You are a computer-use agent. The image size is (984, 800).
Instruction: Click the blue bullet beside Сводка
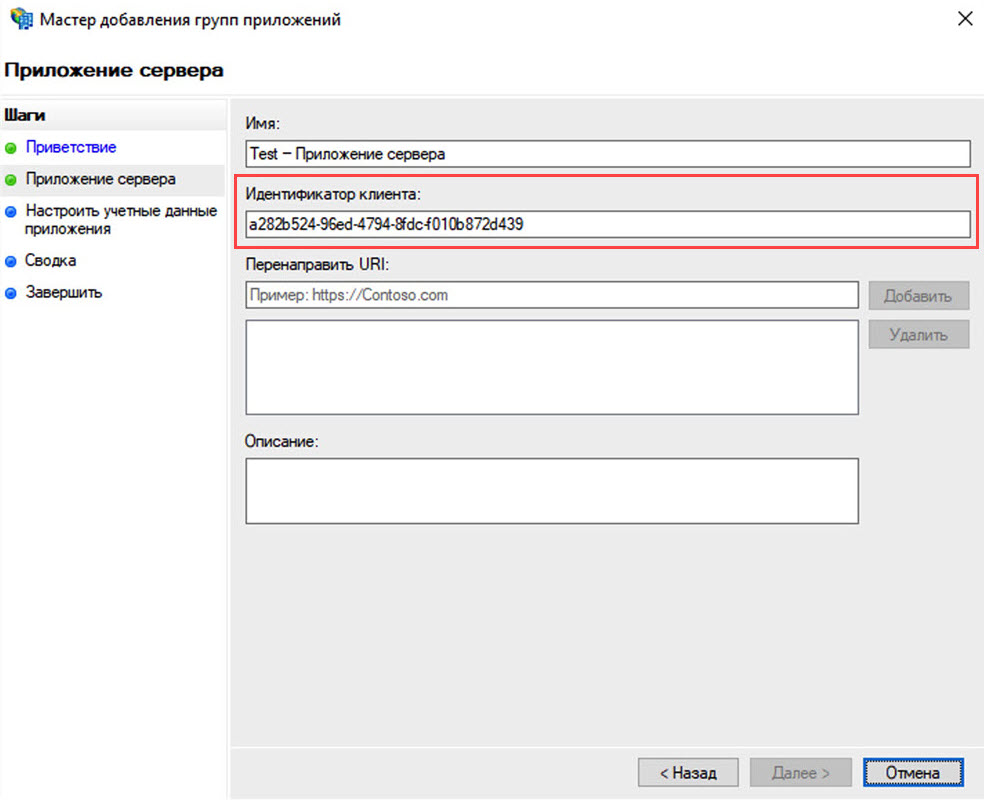coord(11,261)
